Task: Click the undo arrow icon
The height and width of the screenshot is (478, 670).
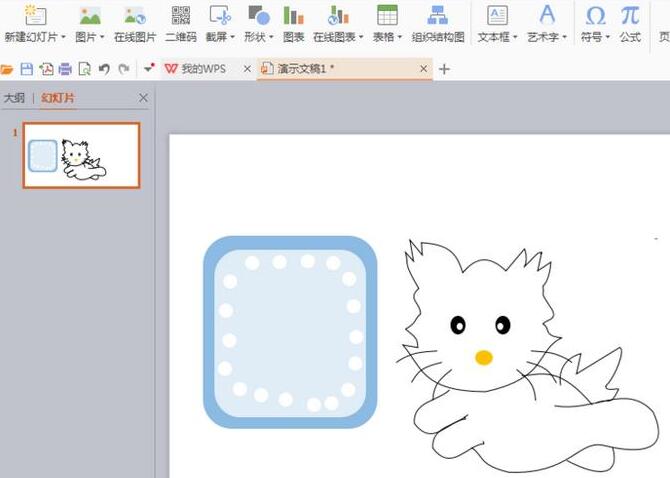Action: click(x=104, y=69)
